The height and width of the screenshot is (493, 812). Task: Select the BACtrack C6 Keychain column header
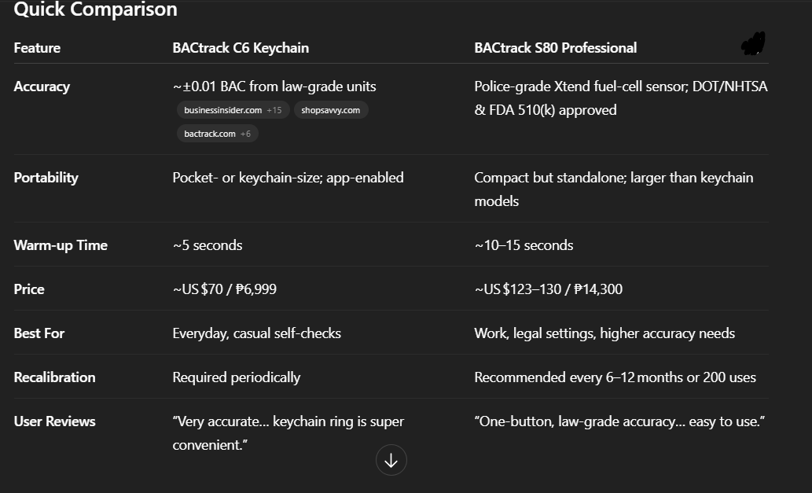click(x=240, y=48)
